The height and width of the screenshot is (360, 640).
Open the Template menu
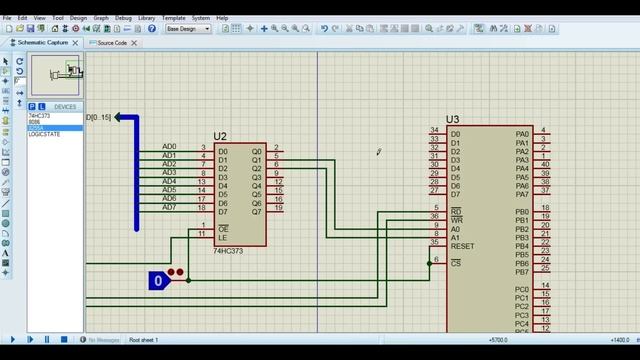(173, 18)
